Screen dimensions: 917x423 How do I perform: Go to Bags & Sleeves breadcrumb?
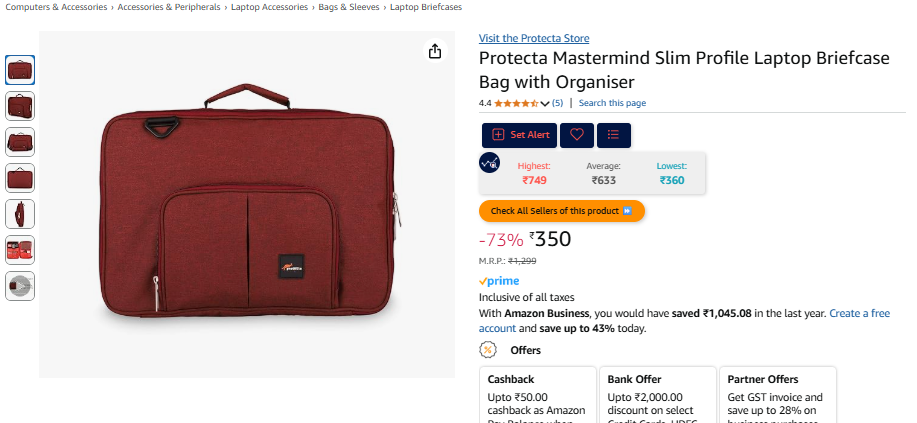point(349,7)
